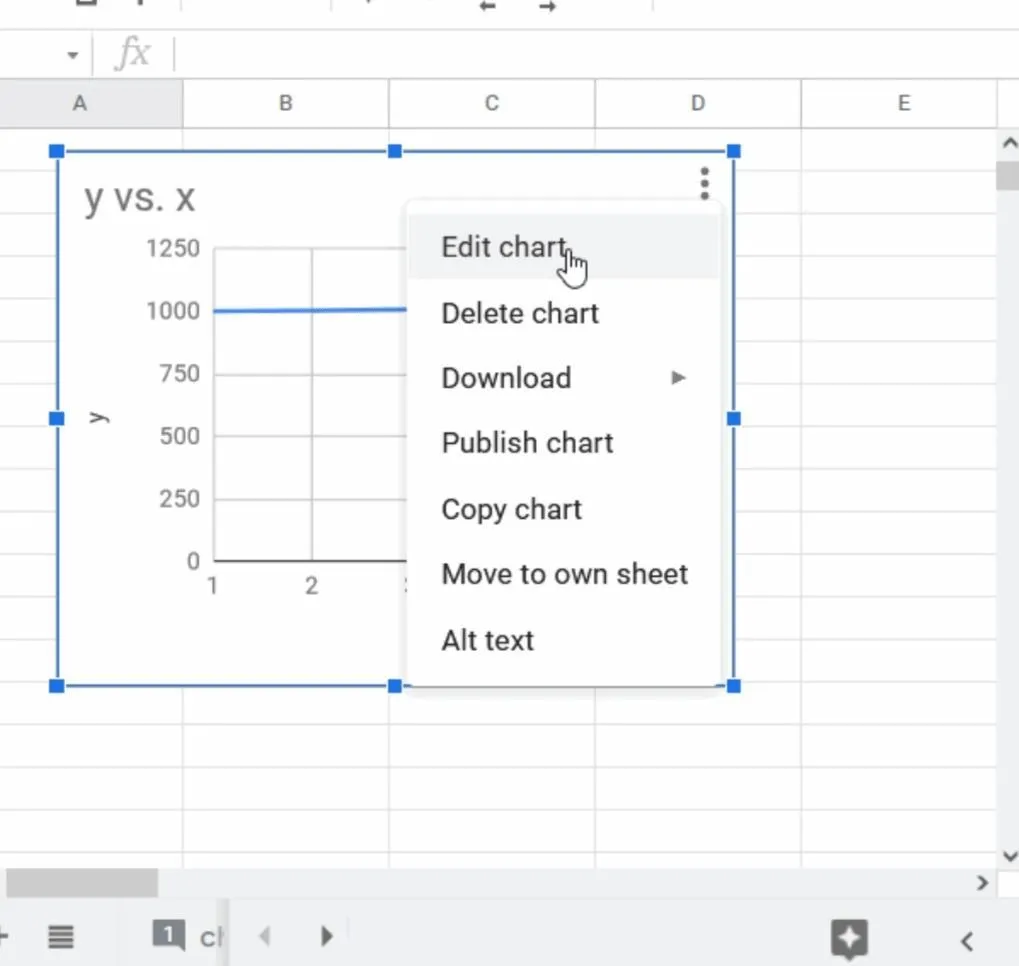This screenshot has width=1019, height=966.
Task: Click the fx function icon
Action: (133, 53)
